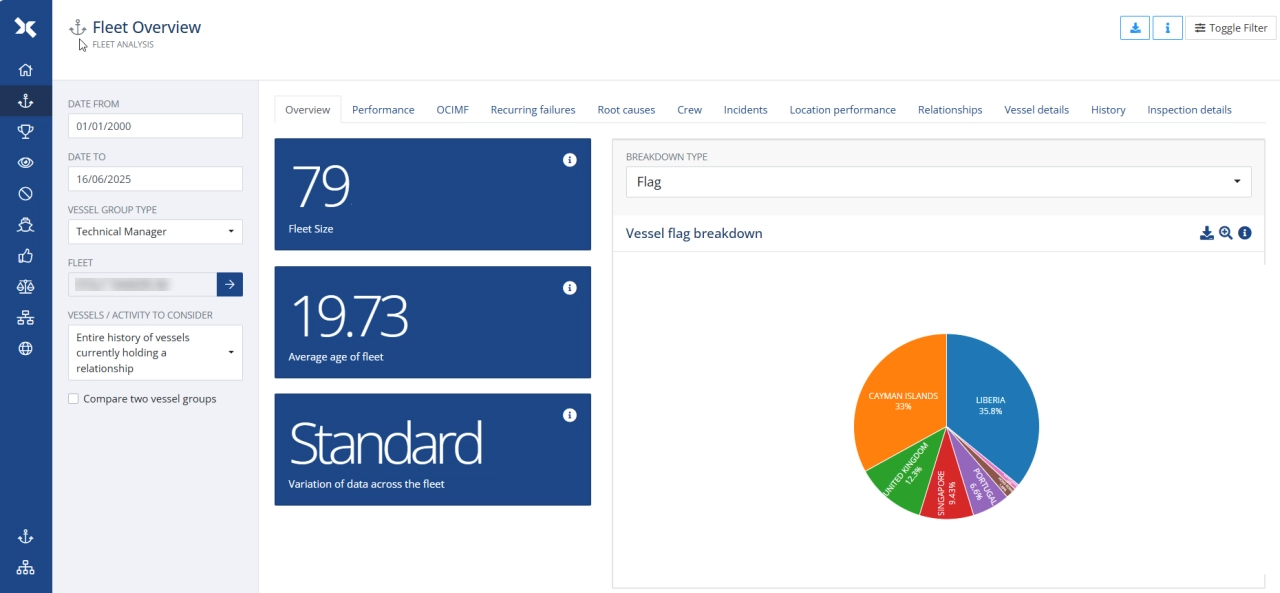Open the globe icon in the sidebar
This screenshot has width=1280, height=593.
pos(26,349)
